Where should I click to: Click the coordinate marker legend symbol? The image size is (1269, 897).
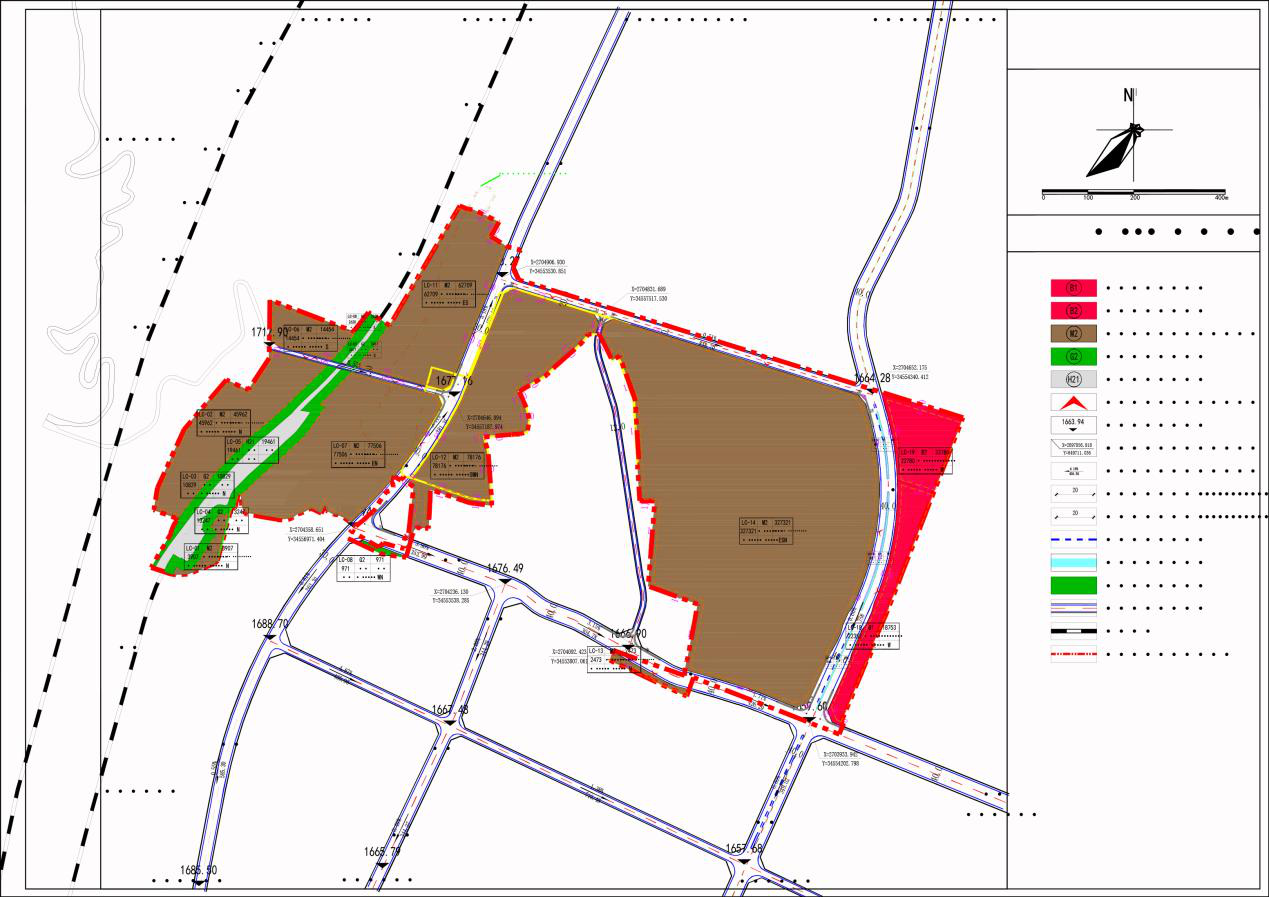click(x=1073, y=449)
